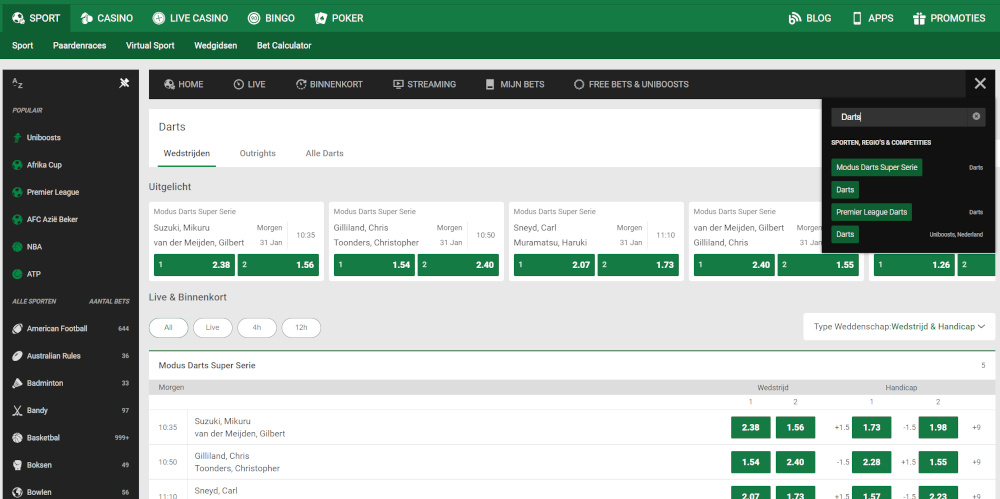
Task: Pick handicap -1.5 odds 2.28 for Gilliland
Action: pos(871,462)
